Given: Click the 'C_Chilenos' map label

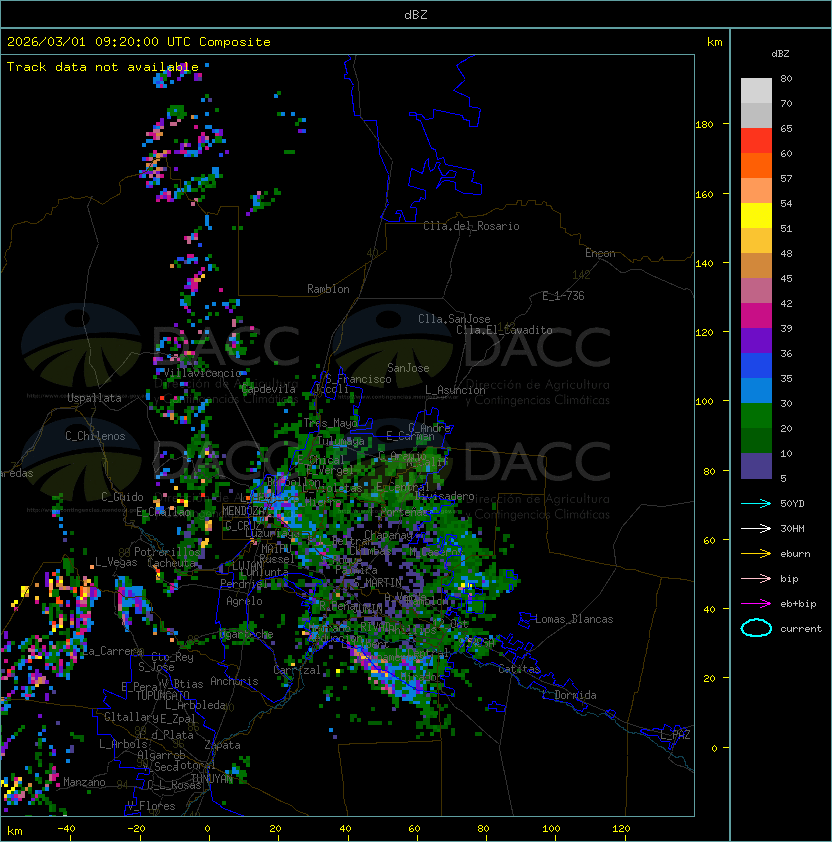Looking at the screenshot, I should coord(95,436).
